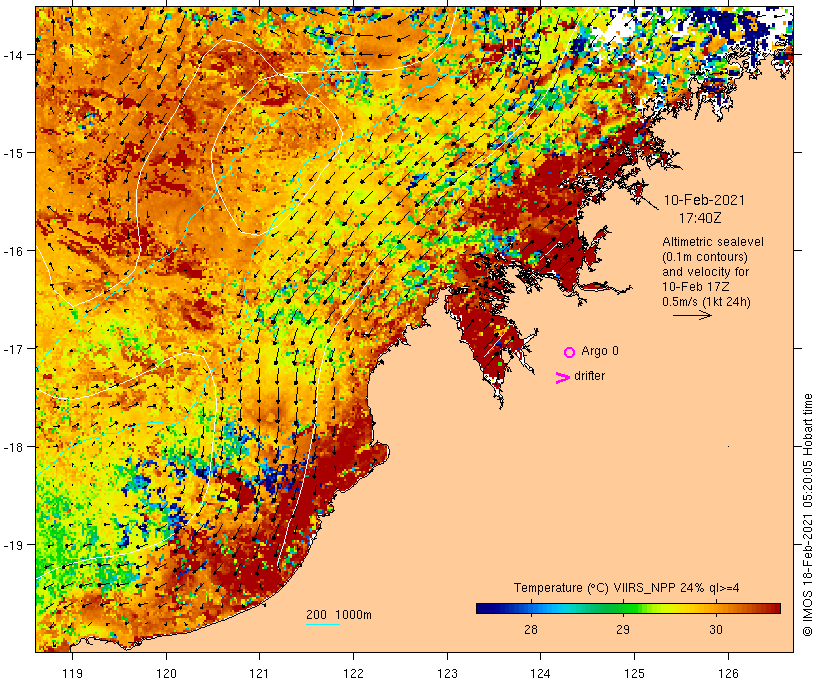Click the Temperature VIIRS_NPP colorbar title

click(x=627, y=587)
